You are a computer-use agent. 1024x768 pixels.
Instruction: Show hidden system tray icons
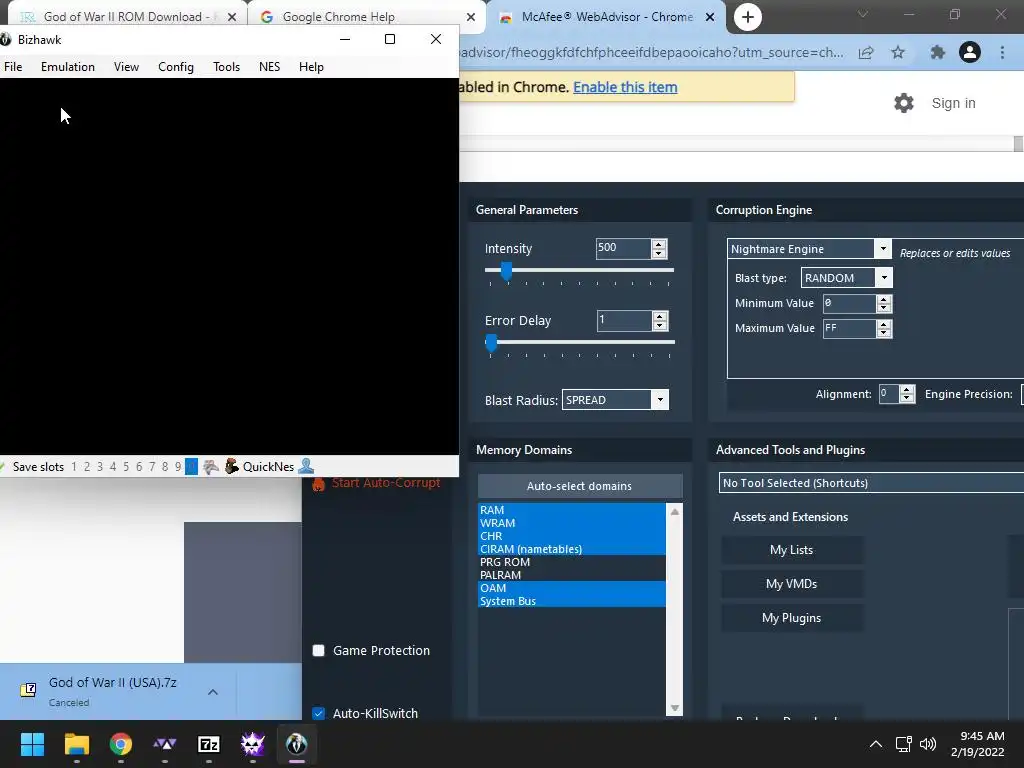pyautogui.click(x=876, y=744)
